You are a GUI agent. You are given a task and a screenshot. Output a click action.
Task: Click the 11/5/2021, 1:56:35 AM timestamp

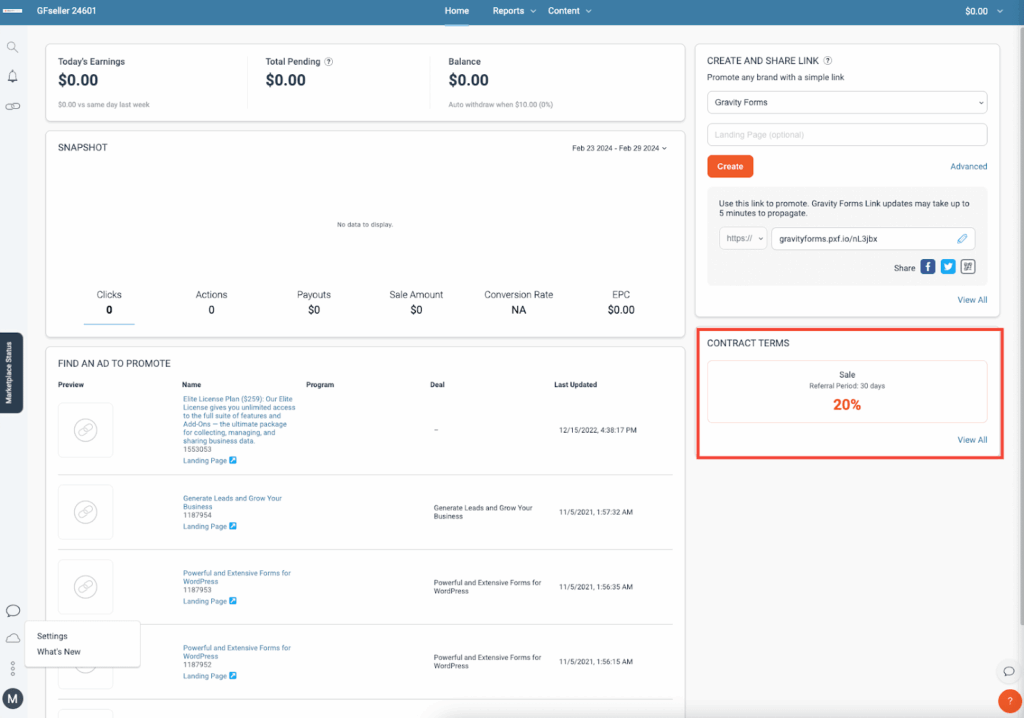click(x=596, y=587)
